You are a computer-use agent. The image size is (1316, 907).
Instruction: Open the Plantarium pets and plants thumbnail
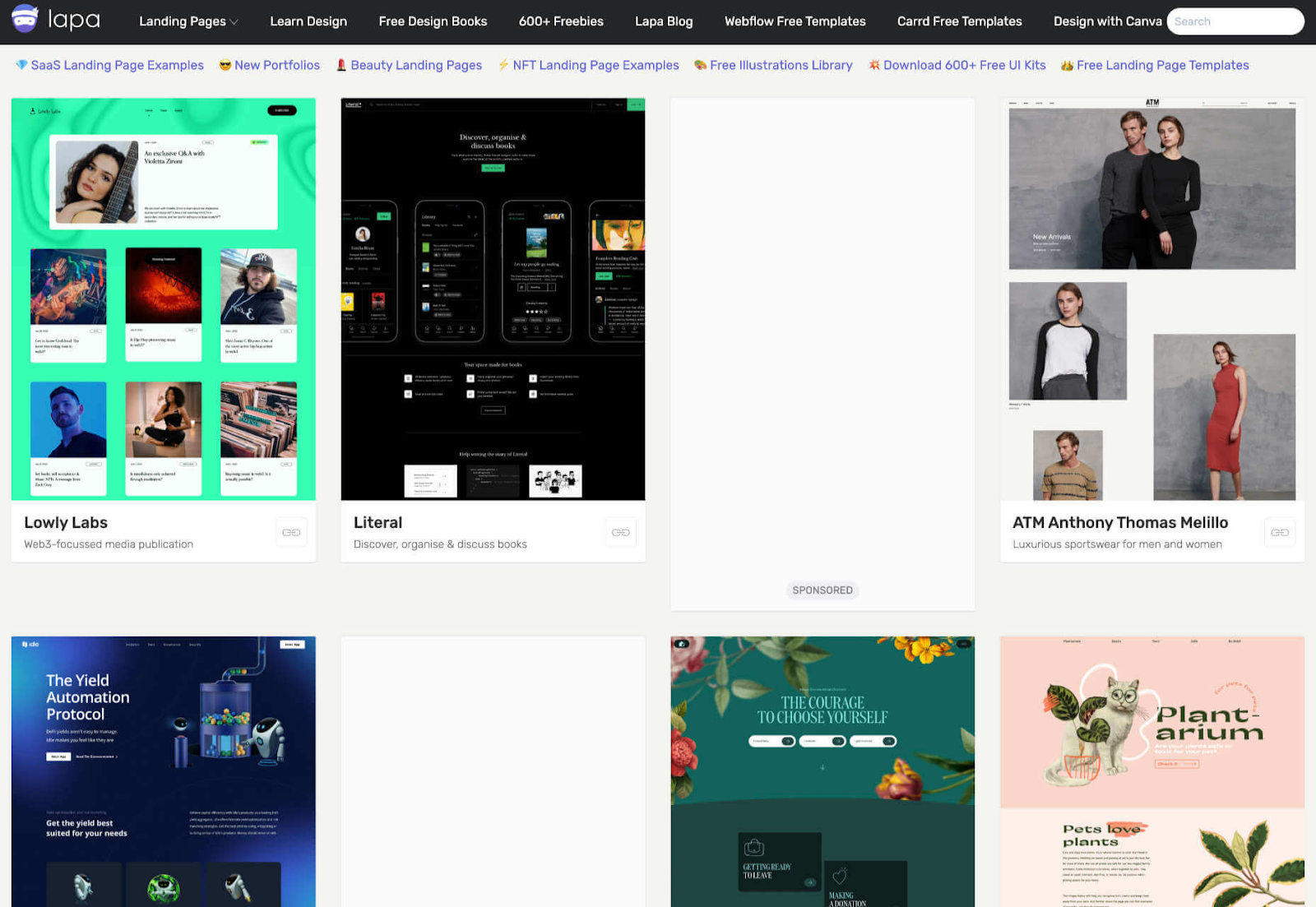click(1152, 771)
